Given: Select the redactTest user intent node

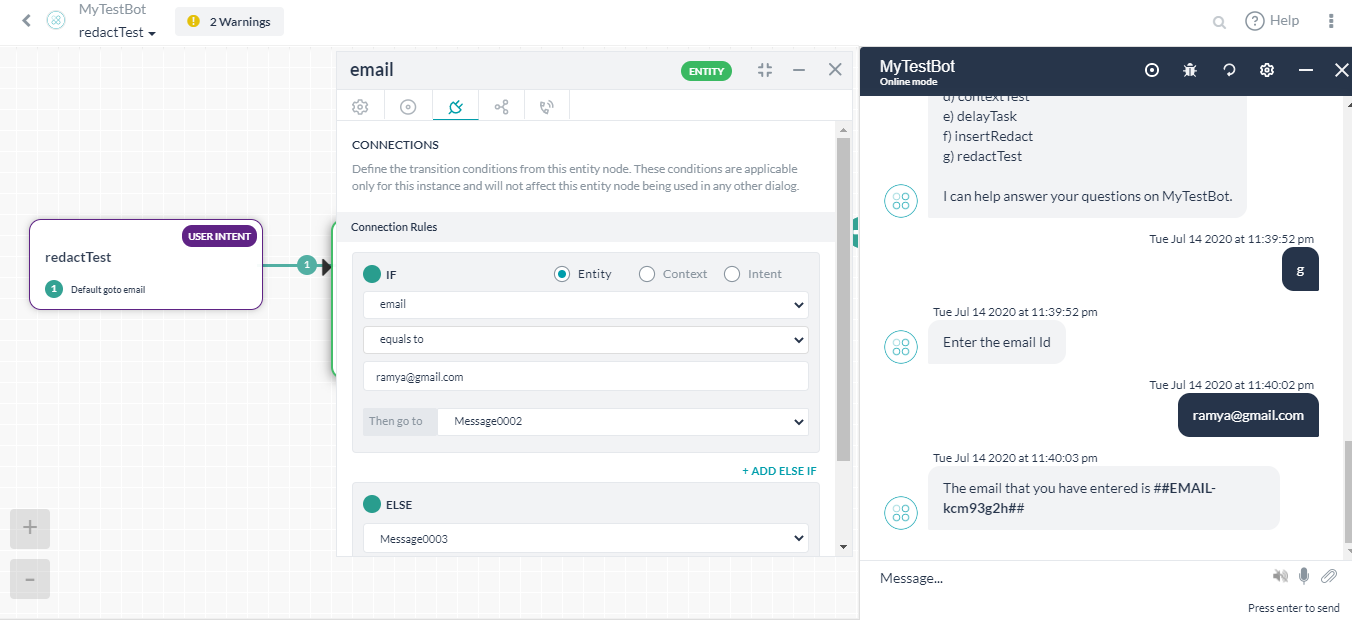Looking at the screenshot, I should (x=146, y=264).
